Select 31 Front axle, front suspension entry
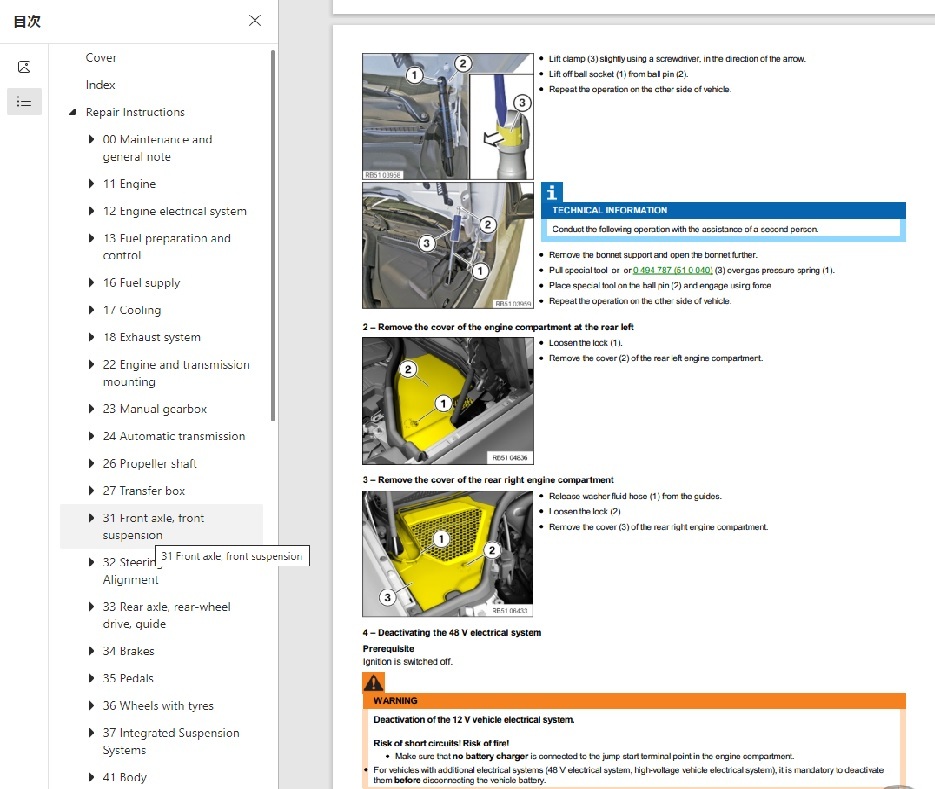Viewport: 935px width, 789px height. coord(153,526)
